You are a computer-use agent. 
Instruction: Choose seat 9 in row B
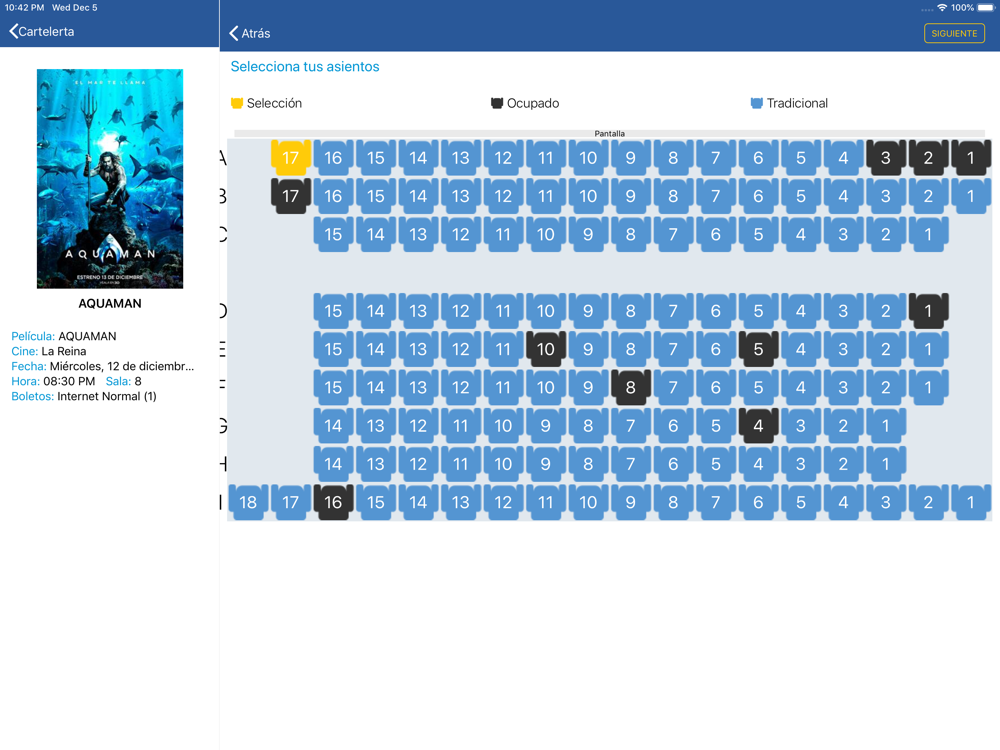click(x=631, y=196)
